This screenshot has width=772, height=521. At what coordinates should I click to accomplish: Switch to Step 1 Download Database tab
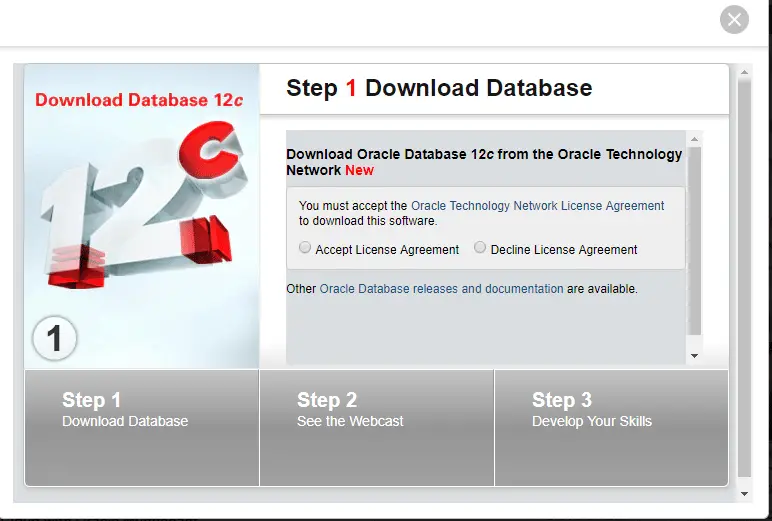tap(142, 427)
